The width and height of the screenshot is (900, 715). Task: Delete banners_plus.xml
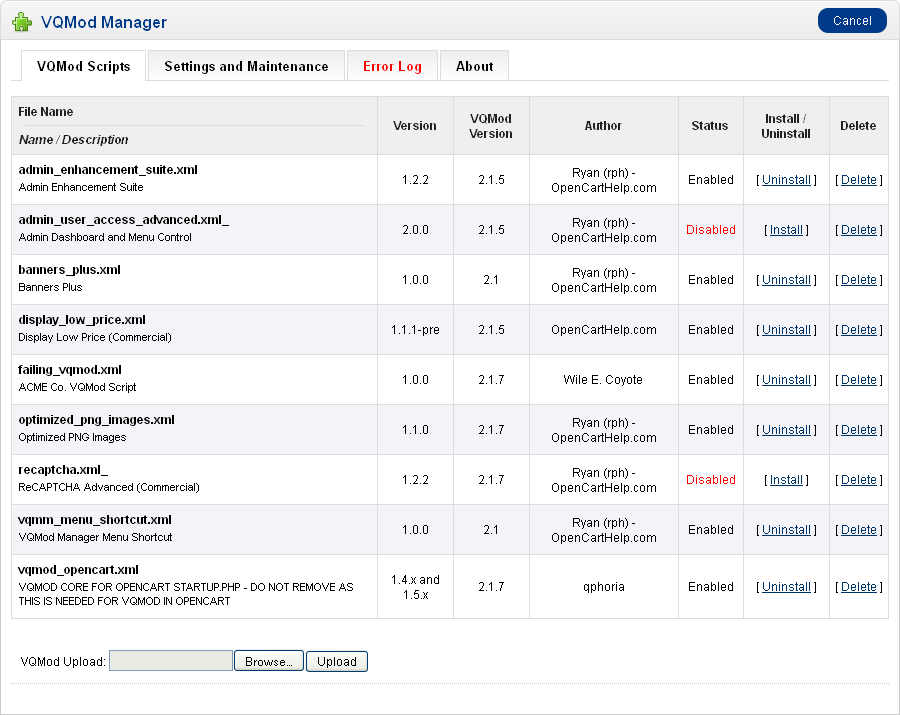(x=859, y=279)
